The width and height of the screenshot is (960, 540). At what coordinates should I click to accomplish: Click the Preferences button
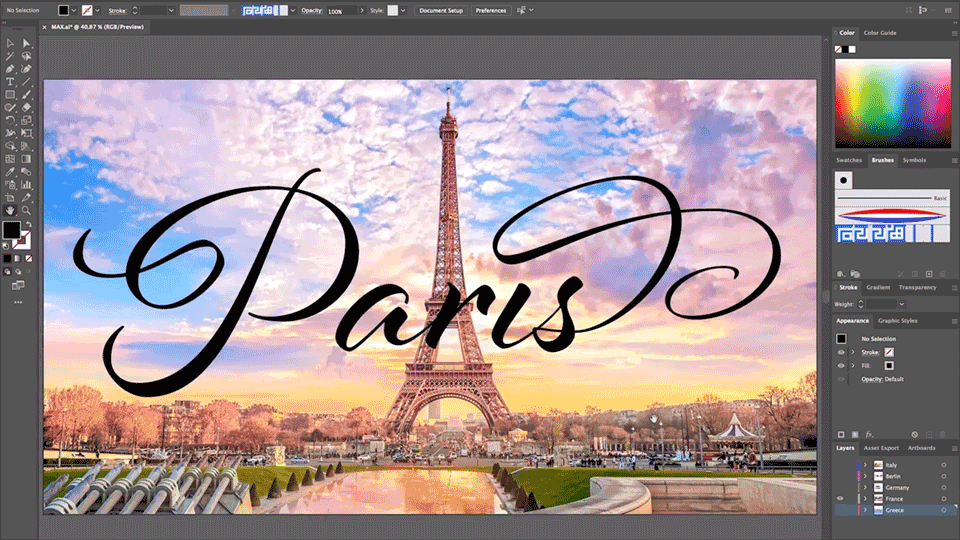(490, 10)
